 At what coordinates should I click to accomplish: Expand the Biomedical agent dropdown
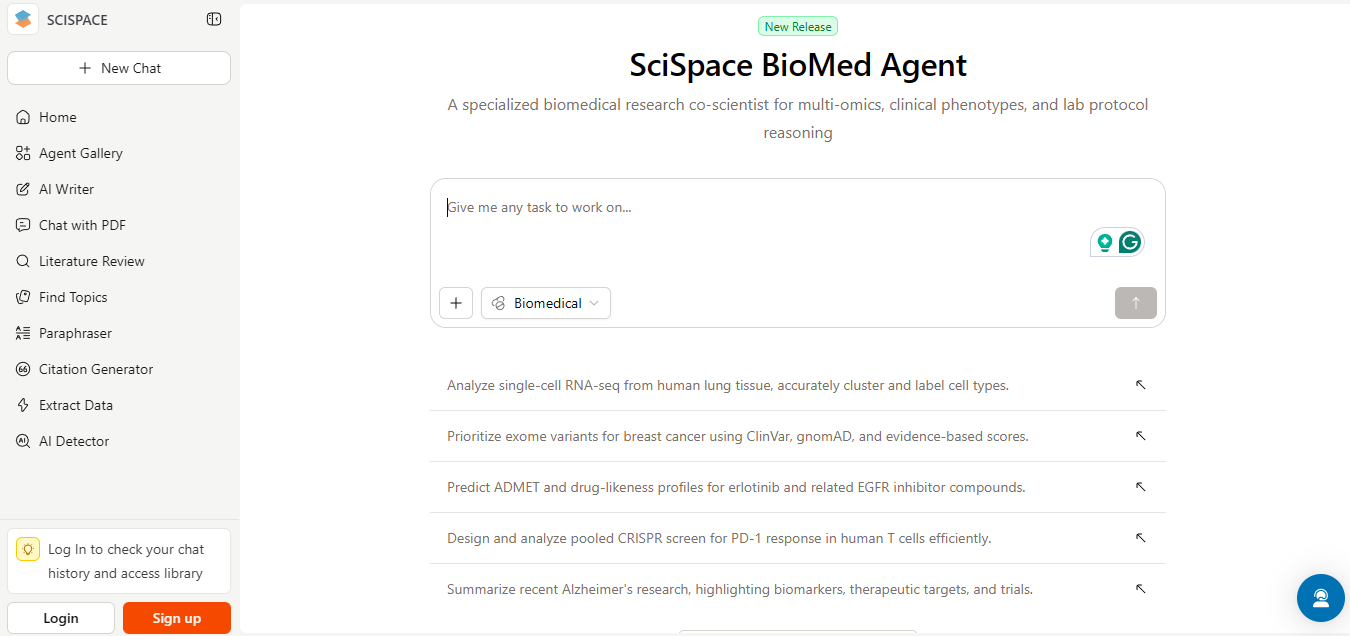point(546,303)
